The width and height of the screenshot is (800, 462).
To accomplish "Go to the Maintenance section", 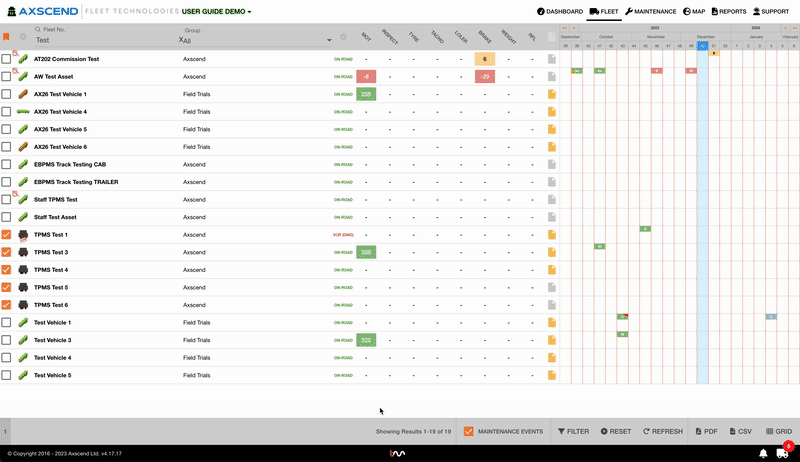I will coord(651,12).
